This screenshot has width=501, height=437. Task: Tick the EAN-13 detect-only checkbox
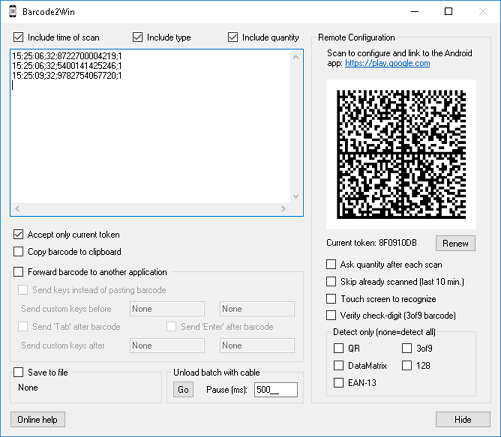pyautogui.click(x=339, y=383)
